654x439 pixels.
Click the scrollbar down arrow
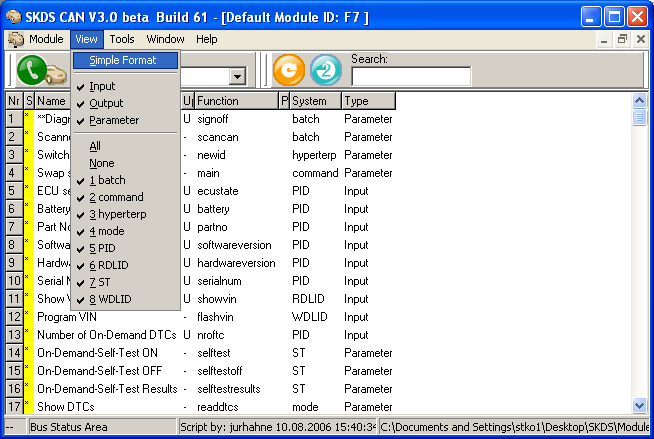(x=640, y=405)
